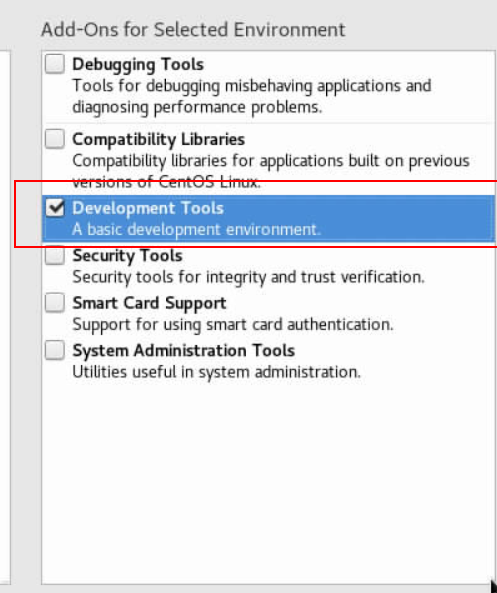Select the Smart Card Support title
This screenshot has width=497, height=593.
coord(149,304)
